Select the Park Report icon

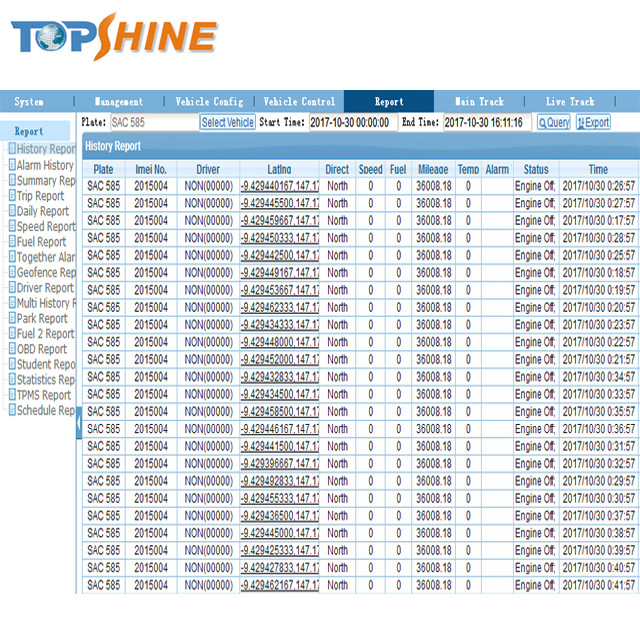click(12, 318)
